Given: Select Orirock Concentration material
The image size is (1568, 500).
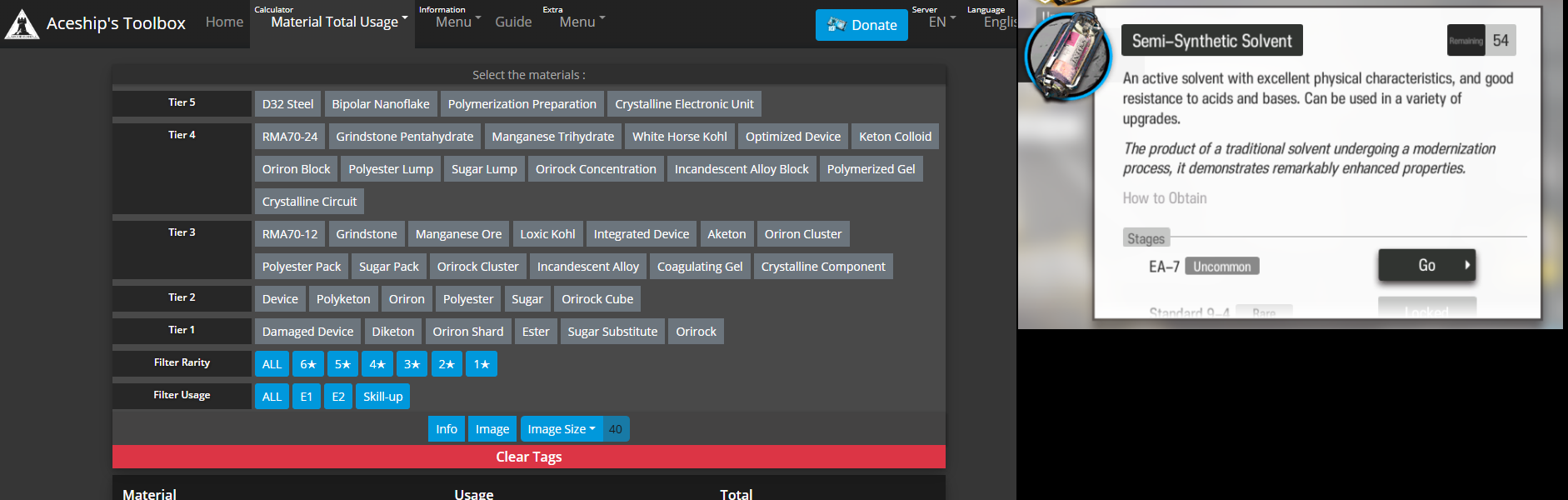Looking at the screenshot, I should (x=596, y=169).
